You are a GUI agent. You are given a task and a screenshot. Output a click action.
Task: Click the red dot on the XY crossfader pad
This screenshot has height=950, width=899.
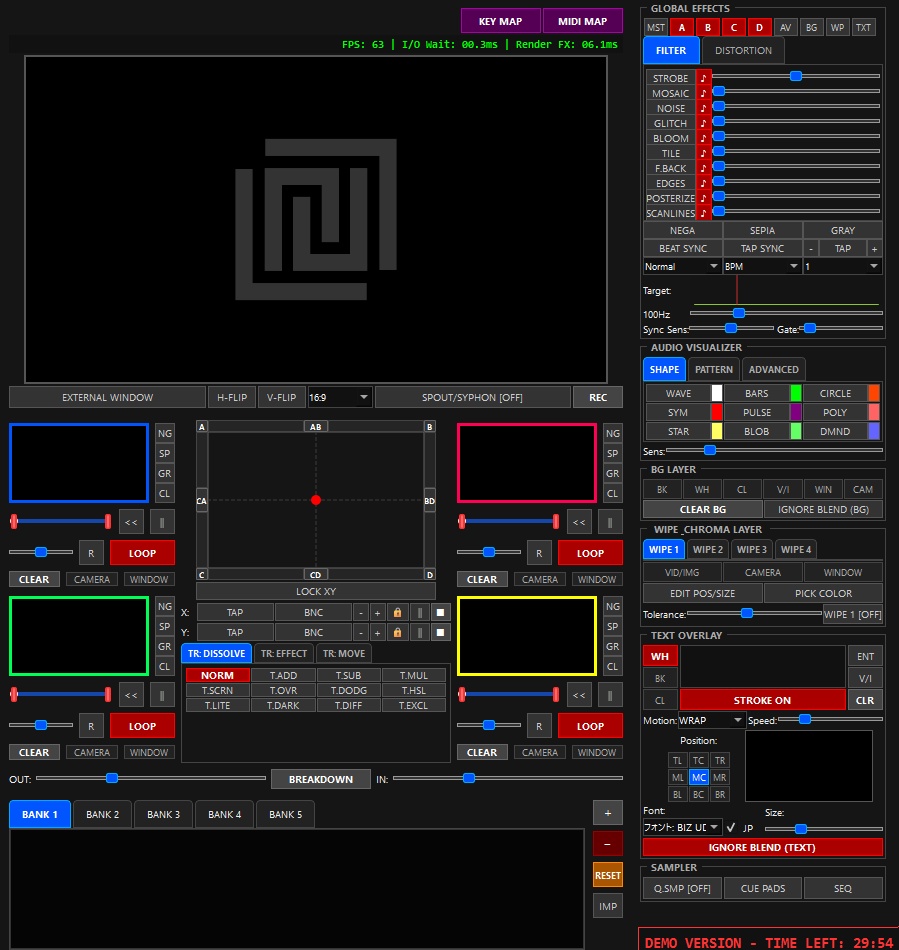click(x=316, y=500)
